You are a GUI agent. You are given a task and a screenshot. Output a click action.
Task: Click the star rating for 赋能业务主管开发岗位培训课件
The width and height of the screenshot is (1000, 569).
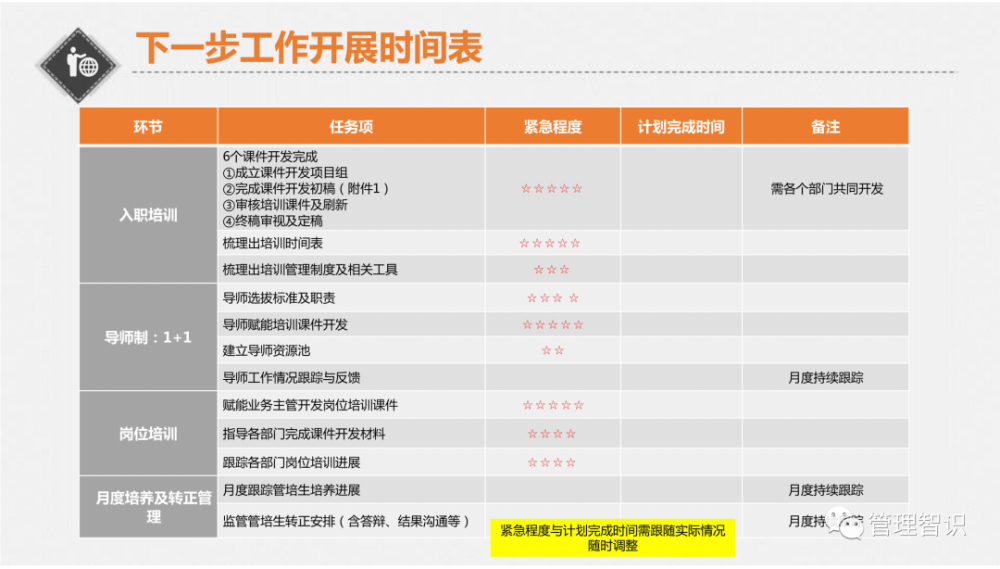[553, 405]
